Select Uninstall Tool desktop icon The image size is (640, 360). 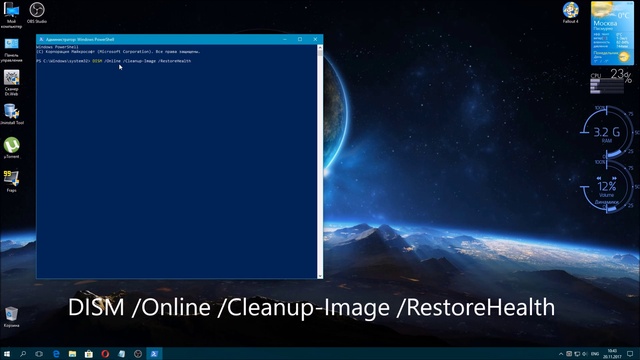[x=11, y=114]
